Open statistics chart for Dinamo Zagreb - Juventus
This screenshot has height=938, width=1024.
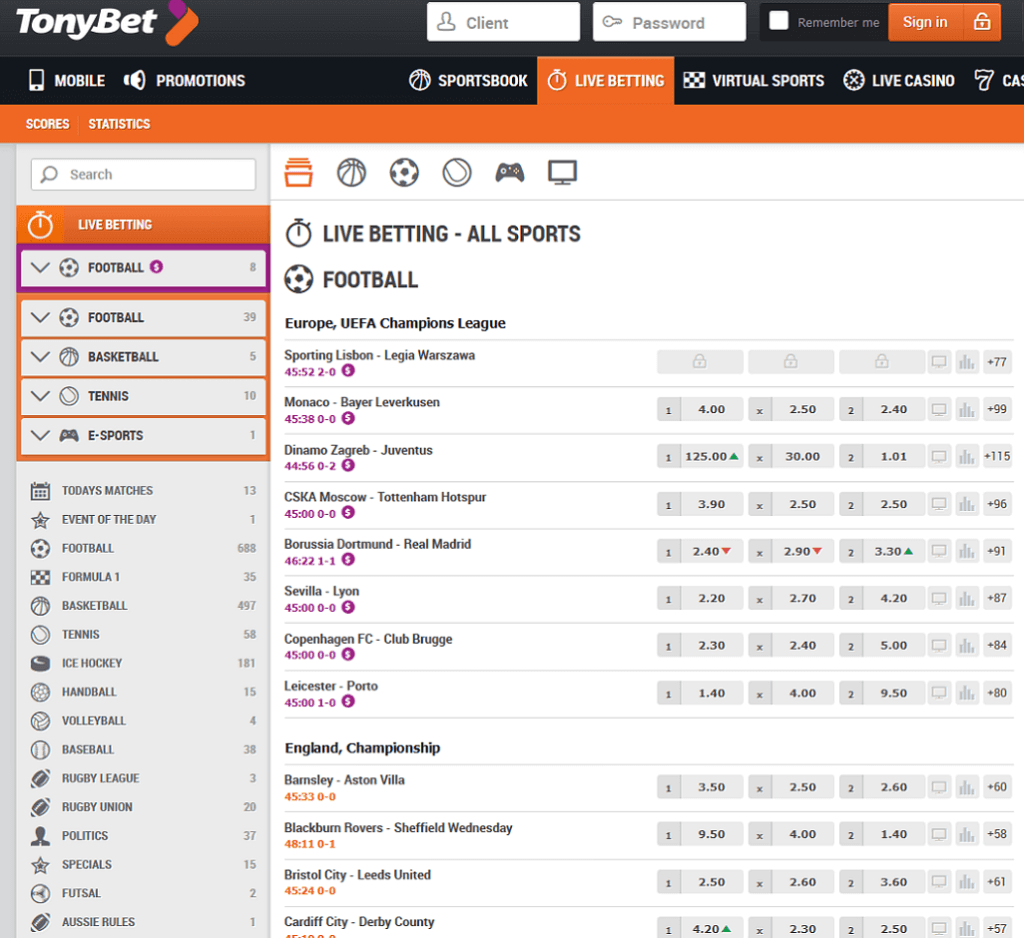[967, 457]
